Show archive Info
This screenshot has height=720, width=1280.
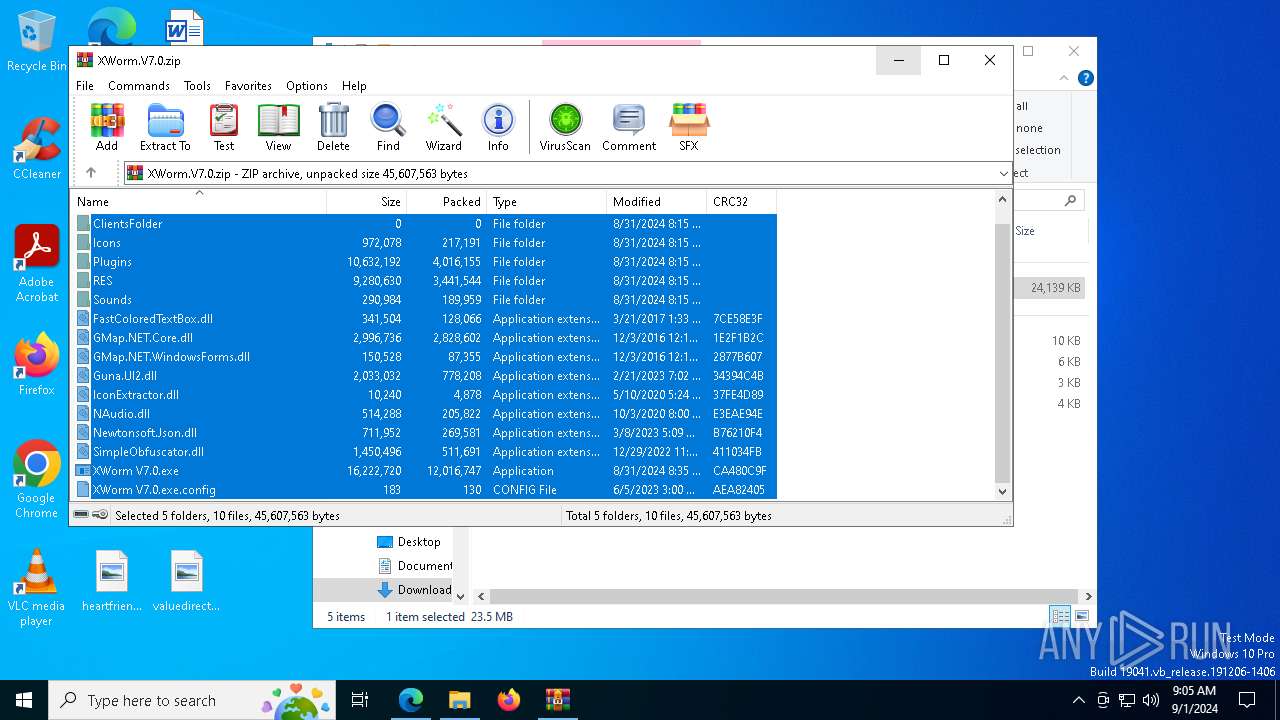498,127
